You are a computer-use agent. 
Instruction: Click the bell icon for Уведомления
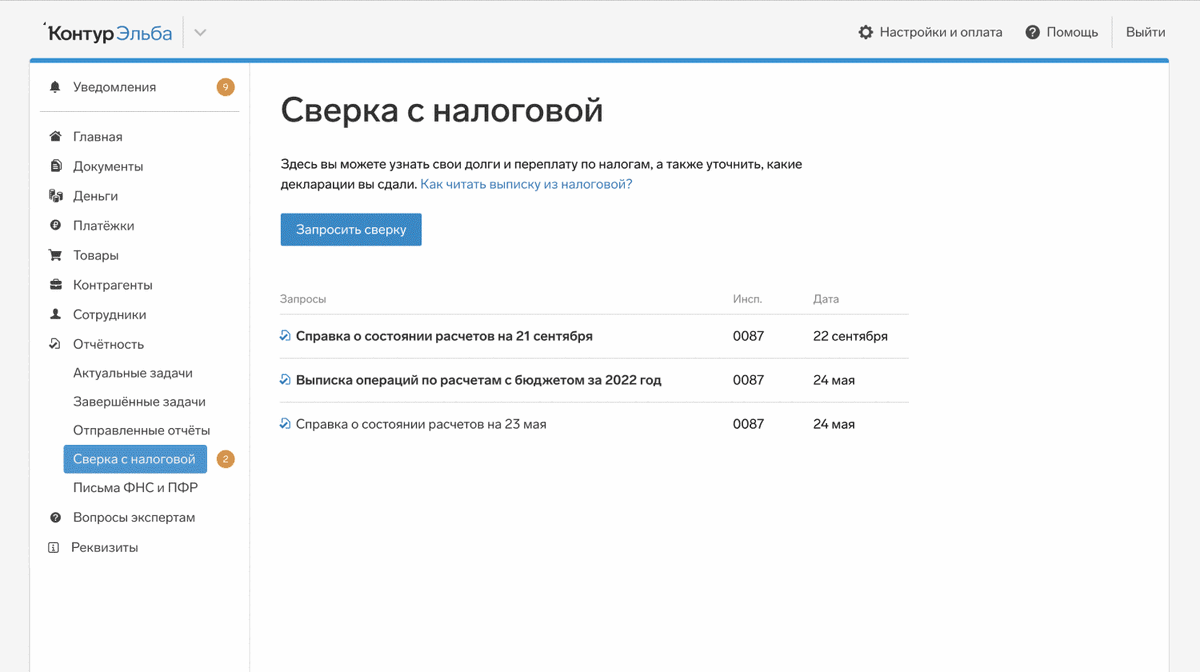pyautogui.click(x=55, y=87)
